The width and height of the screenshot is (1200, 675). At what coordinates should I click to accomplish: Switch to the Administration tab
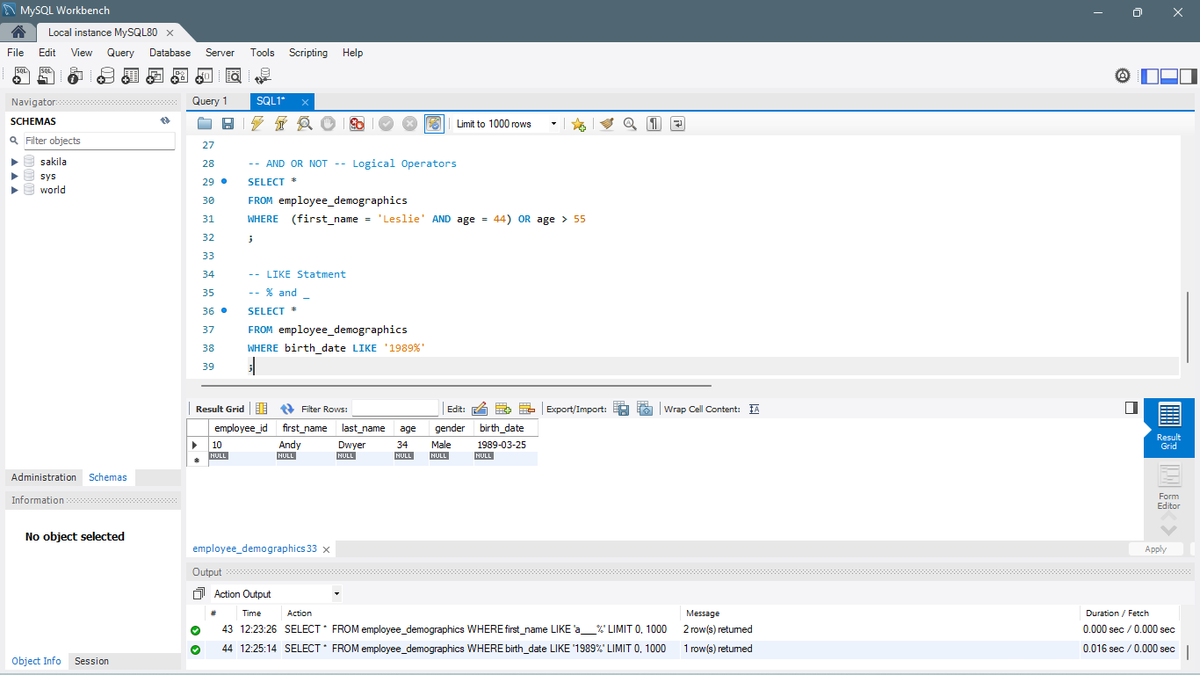click(44, 477)
